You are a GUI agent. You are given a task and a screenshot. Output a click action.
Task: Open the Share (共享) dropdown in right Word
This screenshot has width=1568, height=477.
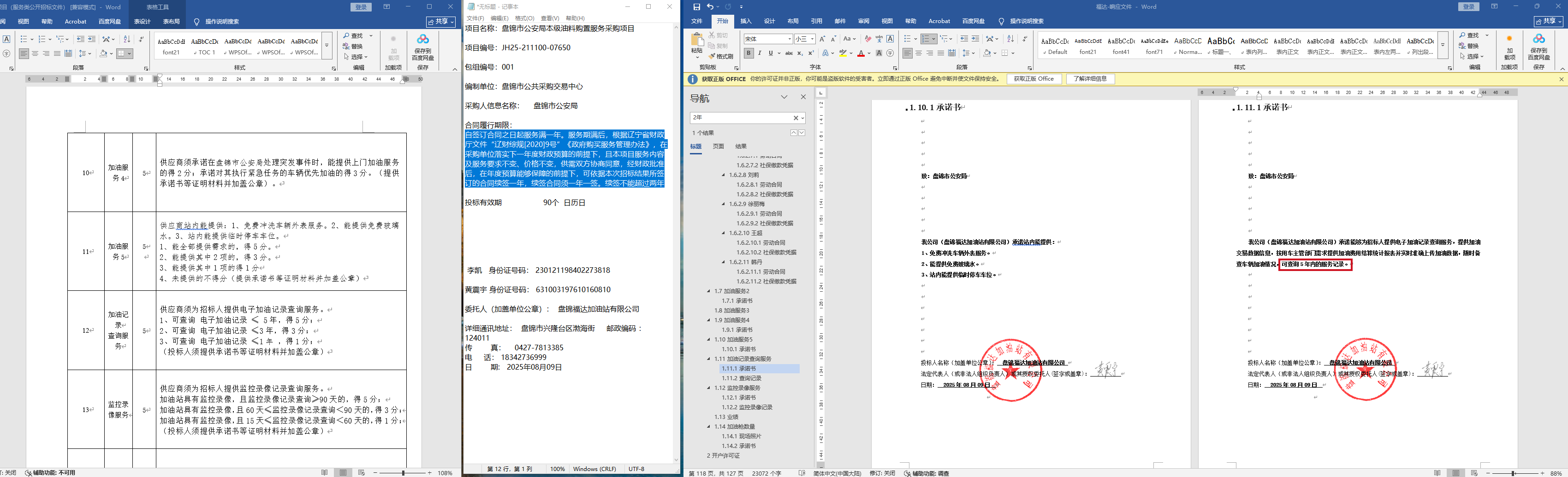(x=1548, y=21)
